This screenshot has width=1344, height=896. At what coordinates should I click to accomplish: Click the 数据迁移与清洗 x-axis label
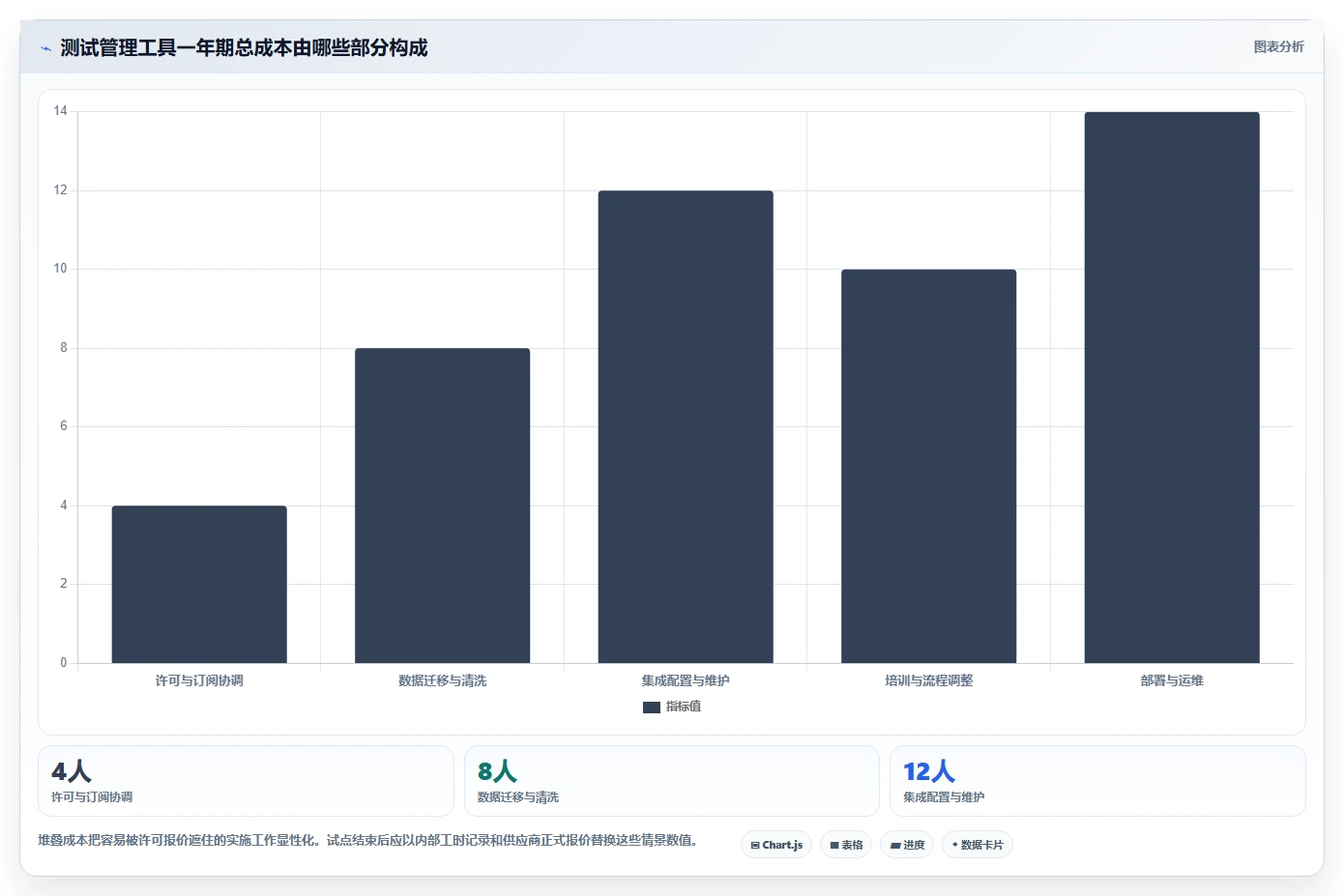(x=442, y=681)
